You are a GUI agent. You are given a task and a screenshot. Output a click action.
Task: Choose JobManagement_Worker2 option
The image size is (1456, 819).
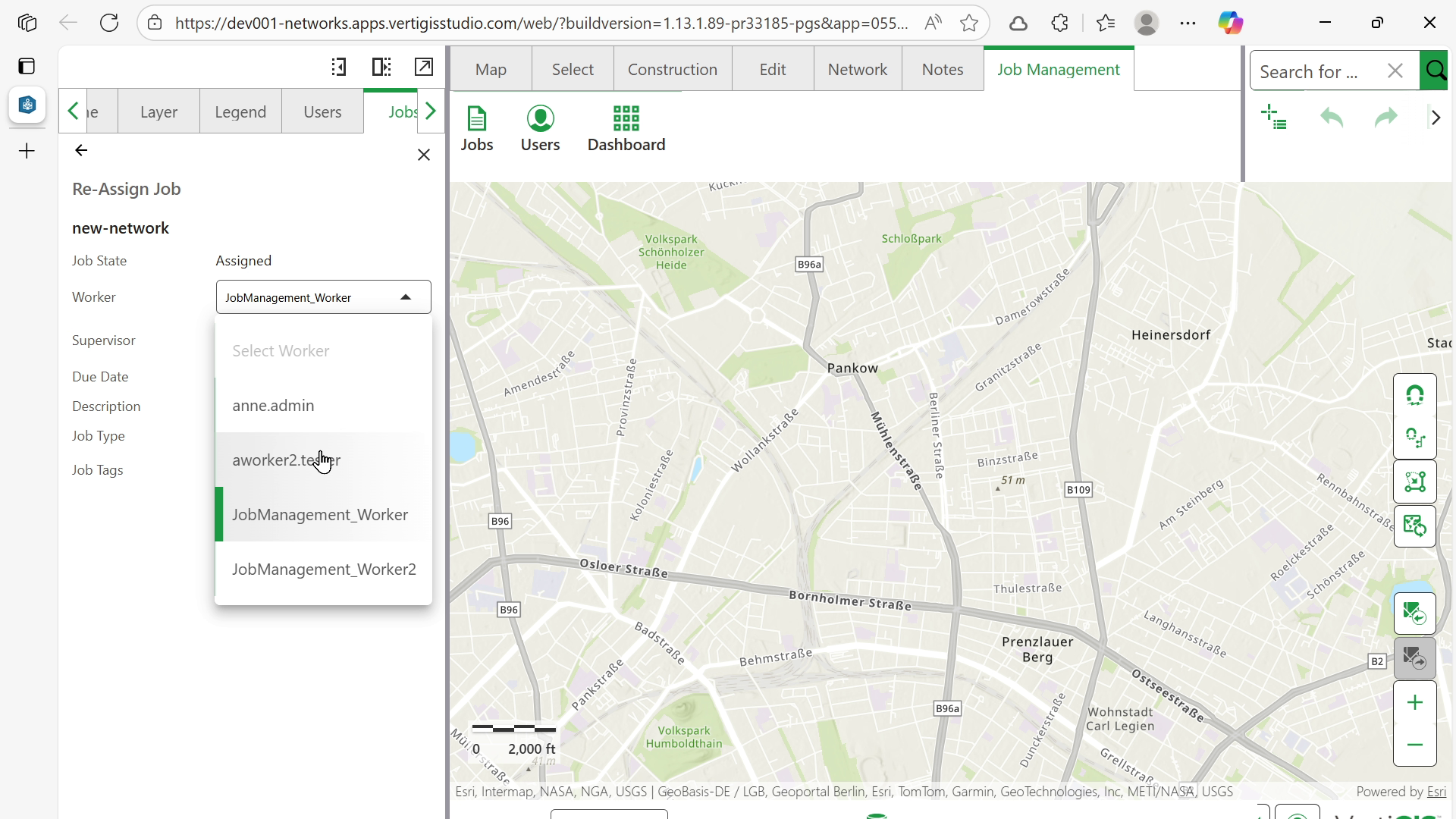tap(324, 570)
